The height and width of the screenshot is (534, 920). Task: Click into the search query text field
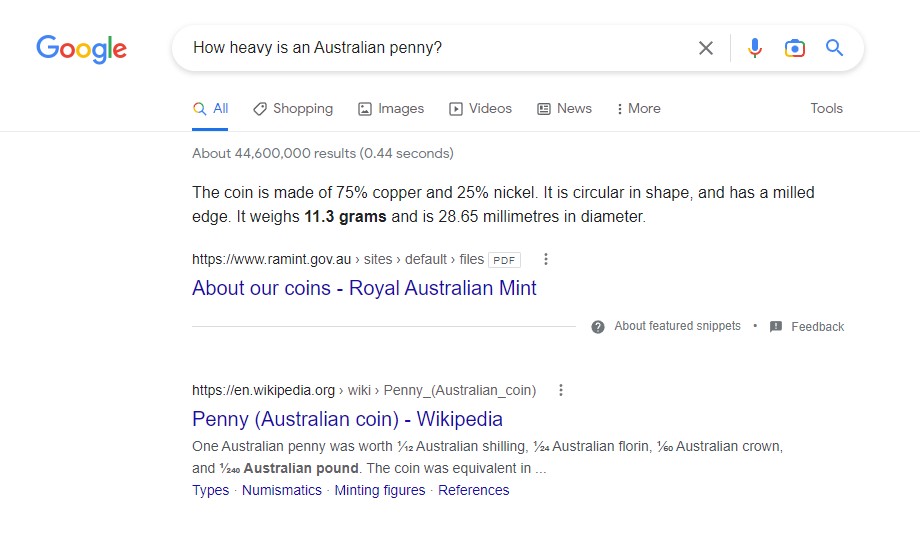434,48
